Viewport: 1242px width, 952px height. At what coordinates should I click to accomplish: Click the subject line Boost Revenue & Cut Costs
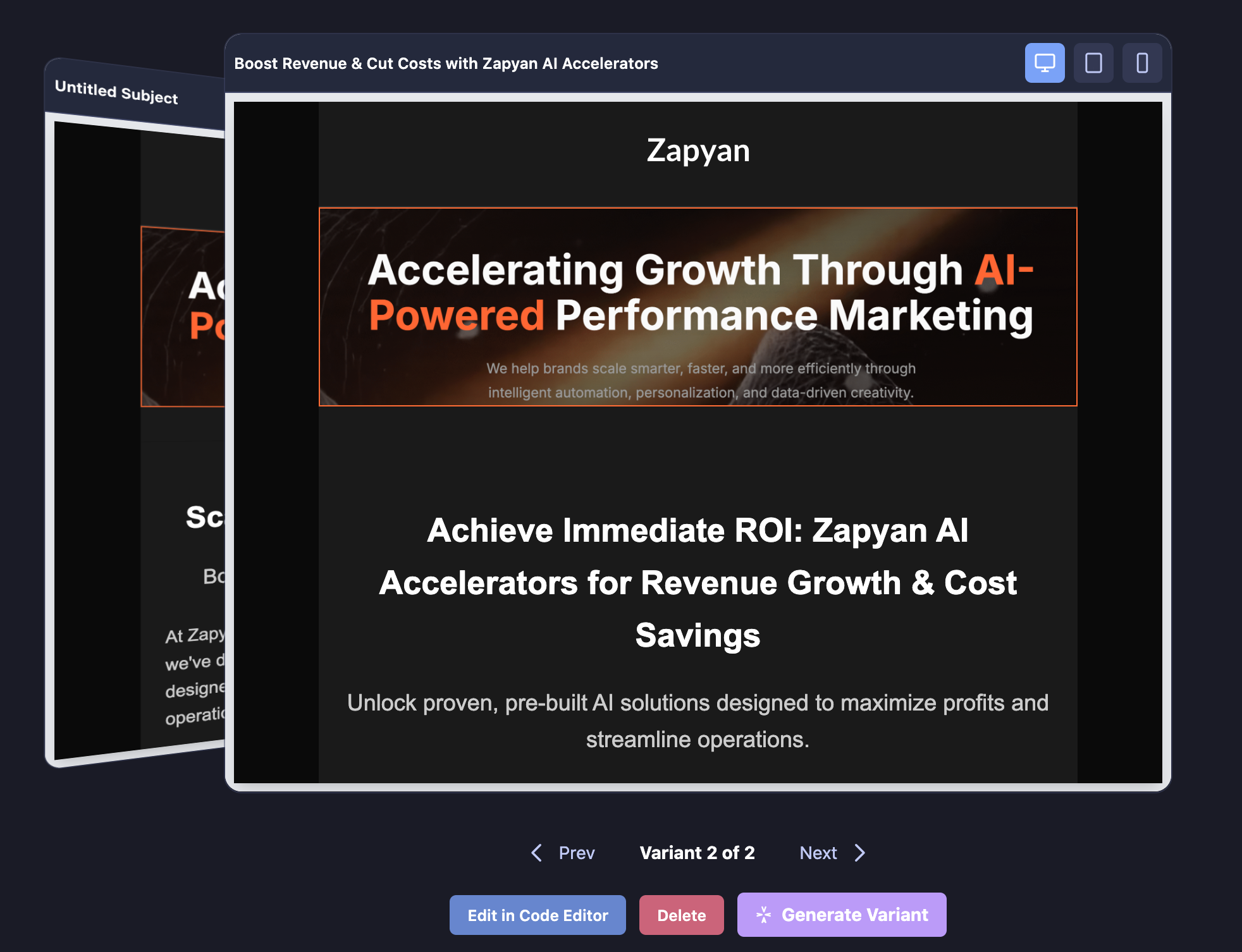coord(446,63)
